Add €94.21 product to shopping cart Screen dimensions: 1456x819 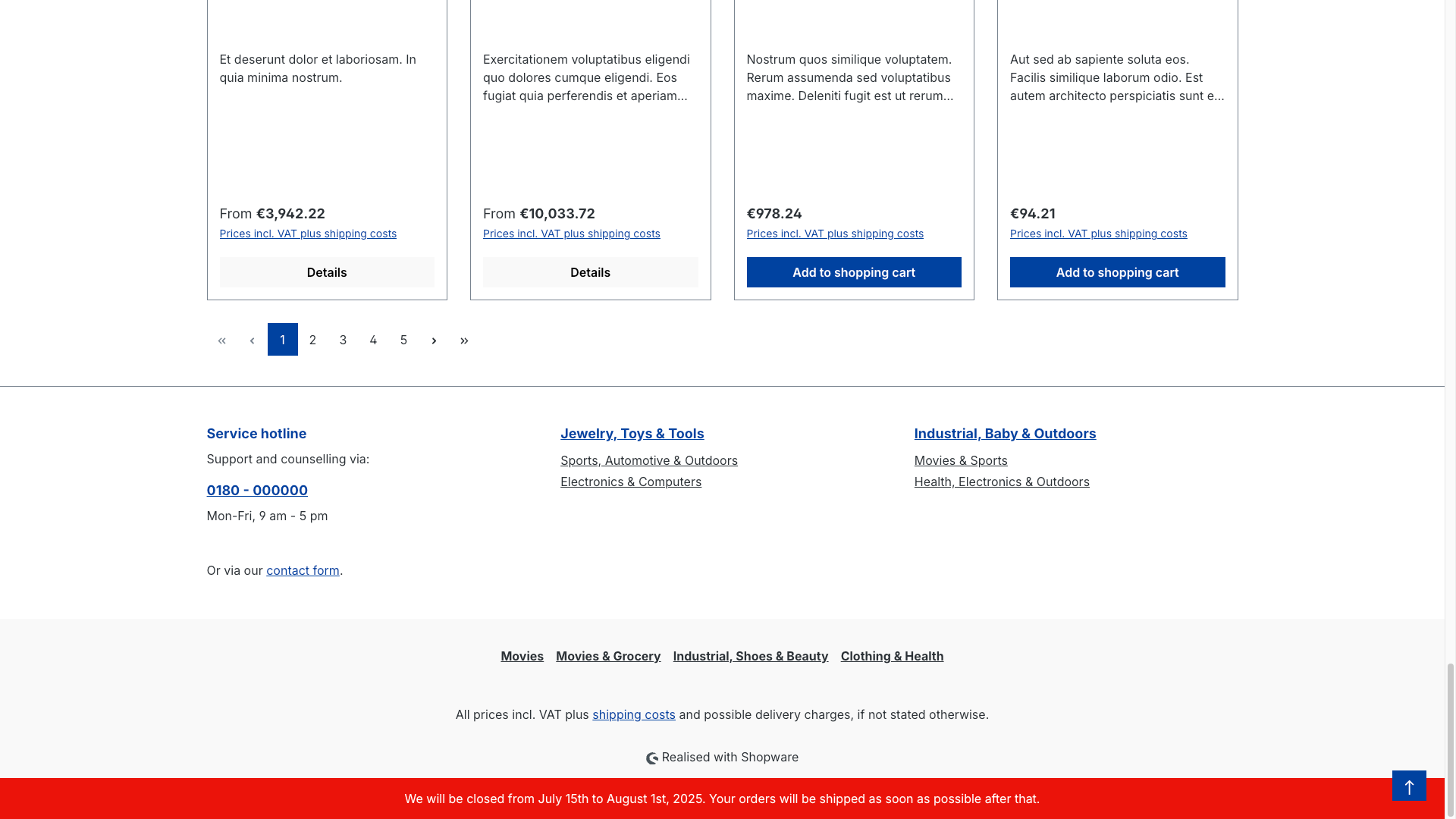[x=1117, y=272]
